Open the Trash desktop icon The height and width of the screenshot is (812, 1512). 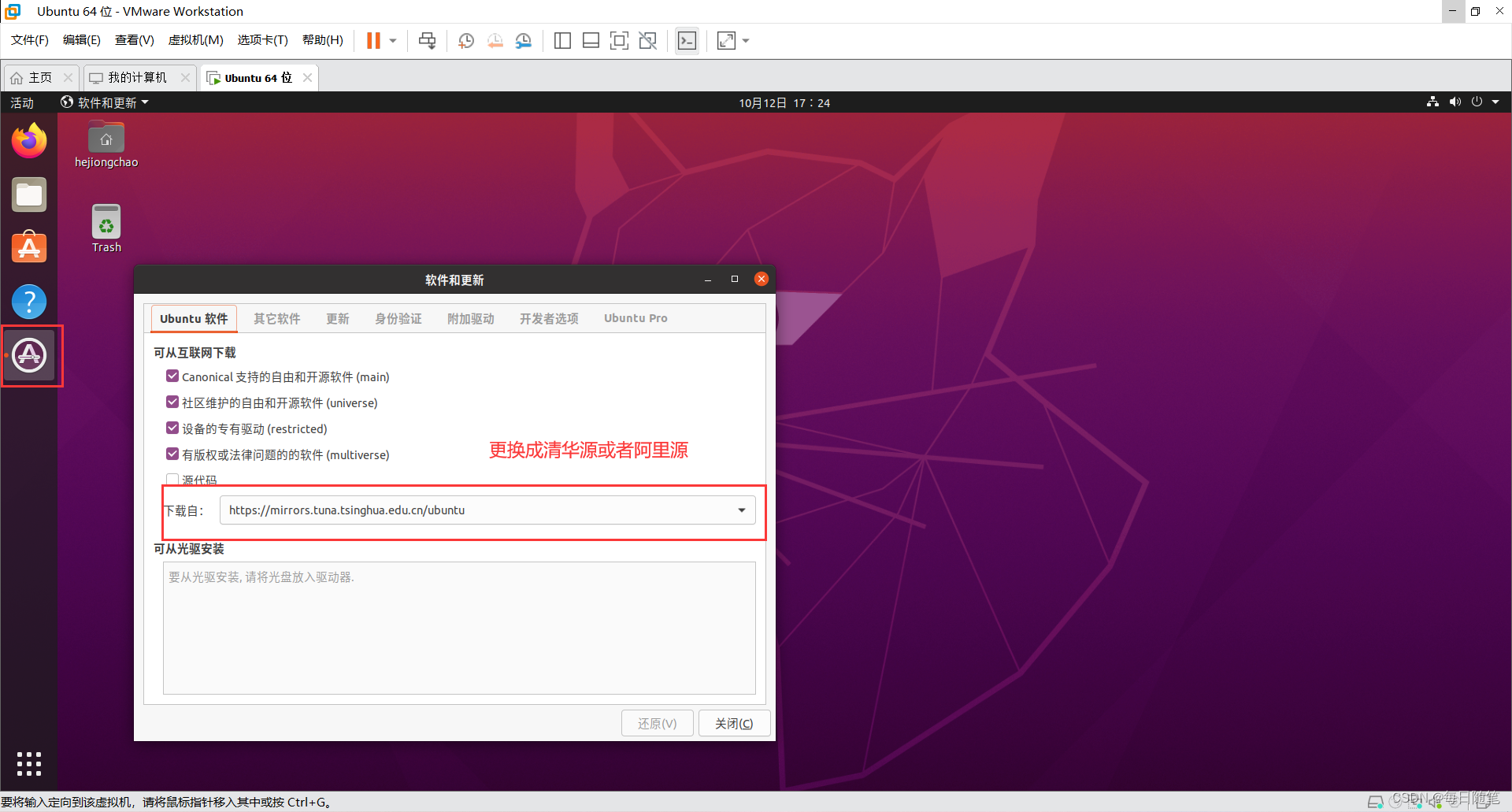(106, 228)
